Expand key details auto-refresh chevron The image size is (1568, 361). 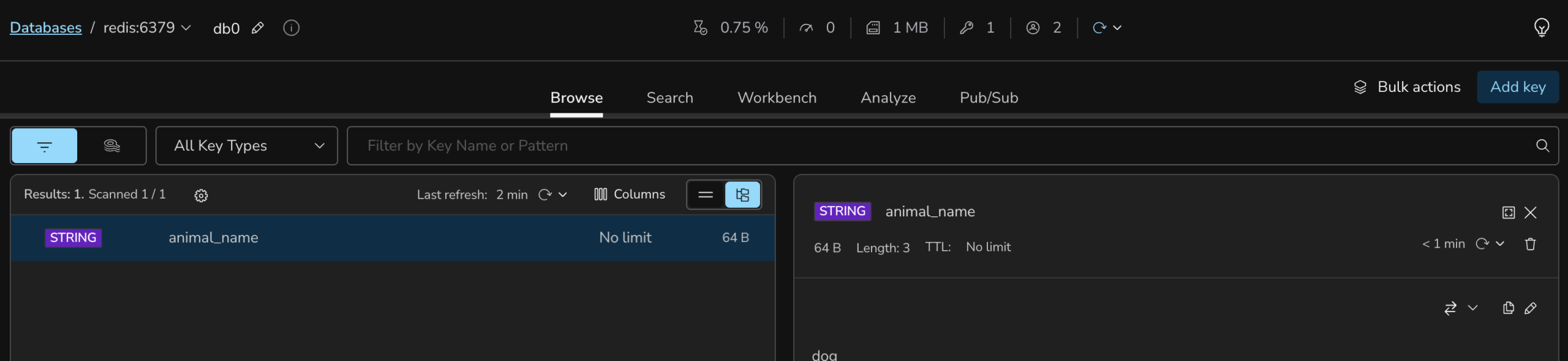pos(1500,244)
